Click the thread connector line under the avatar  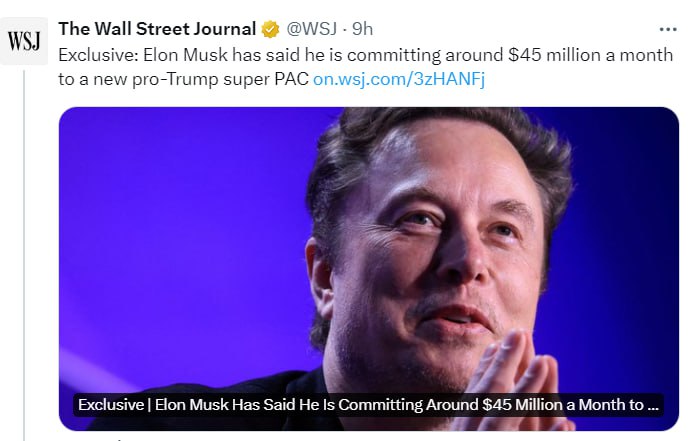point(23,250)
